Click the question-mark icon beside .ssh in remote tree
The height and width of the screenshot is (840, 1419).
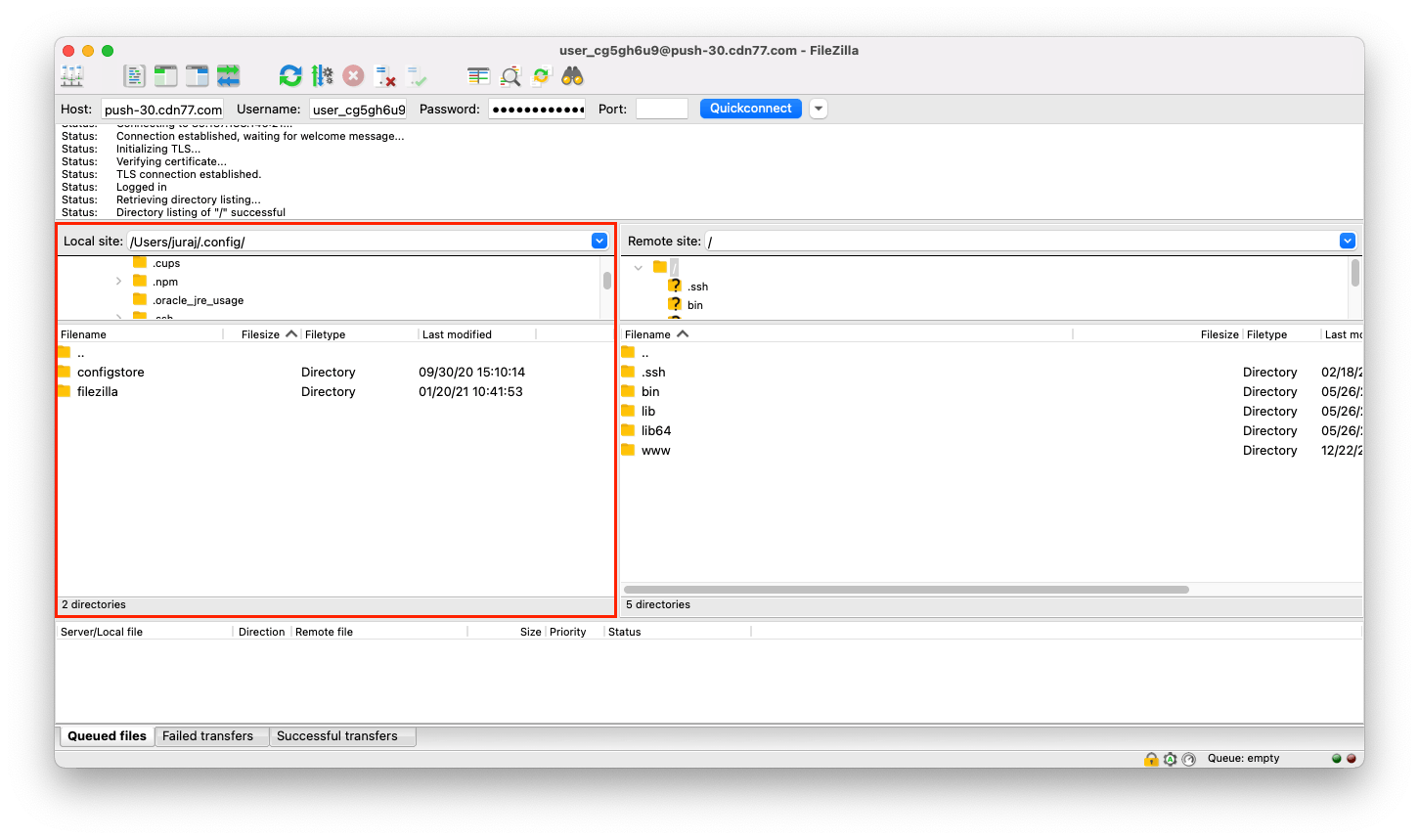pyautogui.click(x=675, y=286)
